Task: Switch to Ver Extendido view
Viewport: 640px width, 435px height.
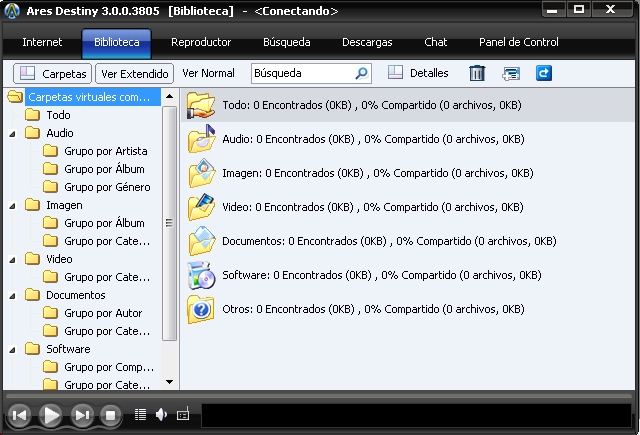Action: pyautogui.click(x=135, y=74)
